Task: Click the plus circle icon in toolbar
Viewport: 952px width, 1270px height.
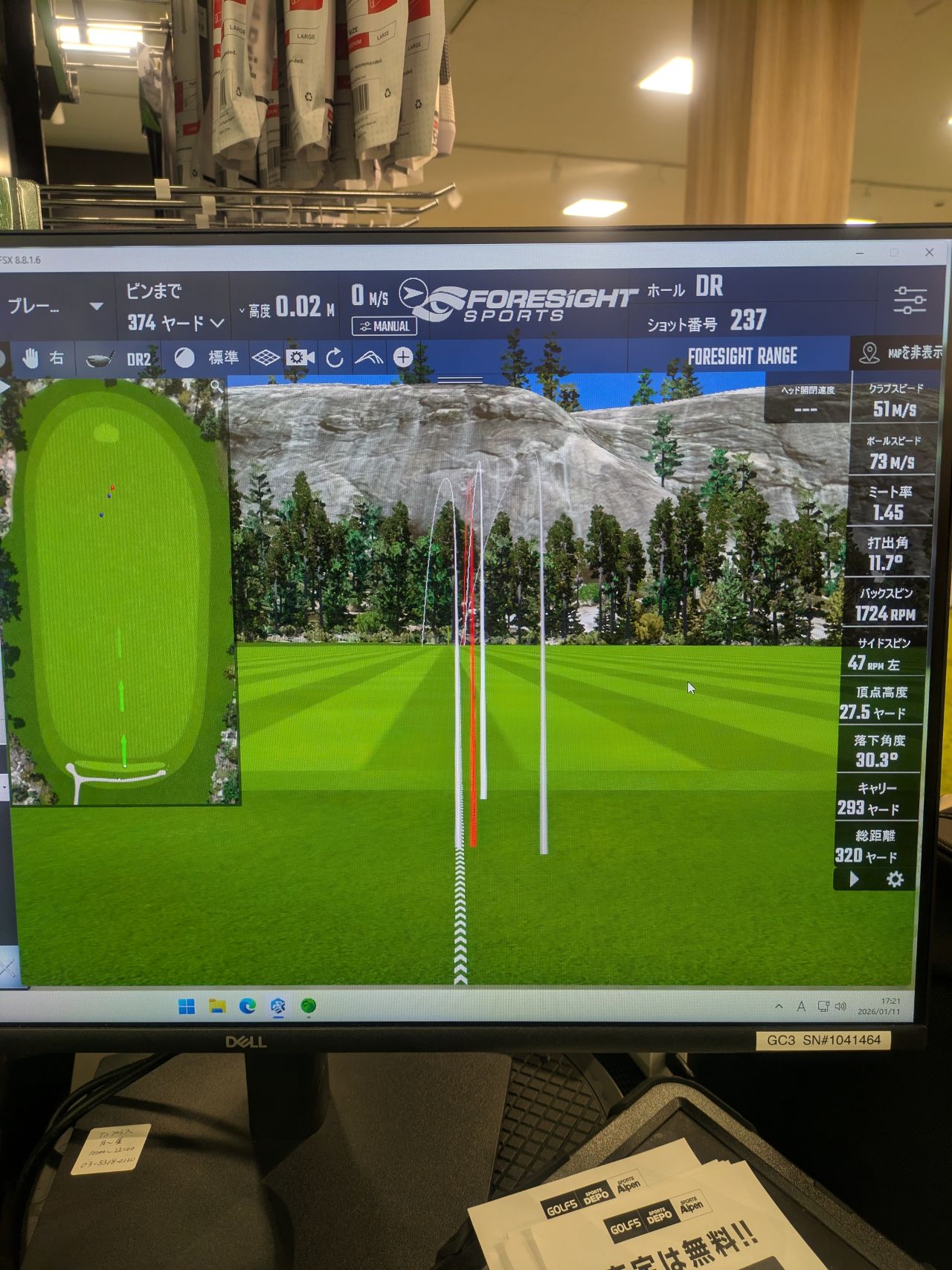Action: [x=403, y=358]
